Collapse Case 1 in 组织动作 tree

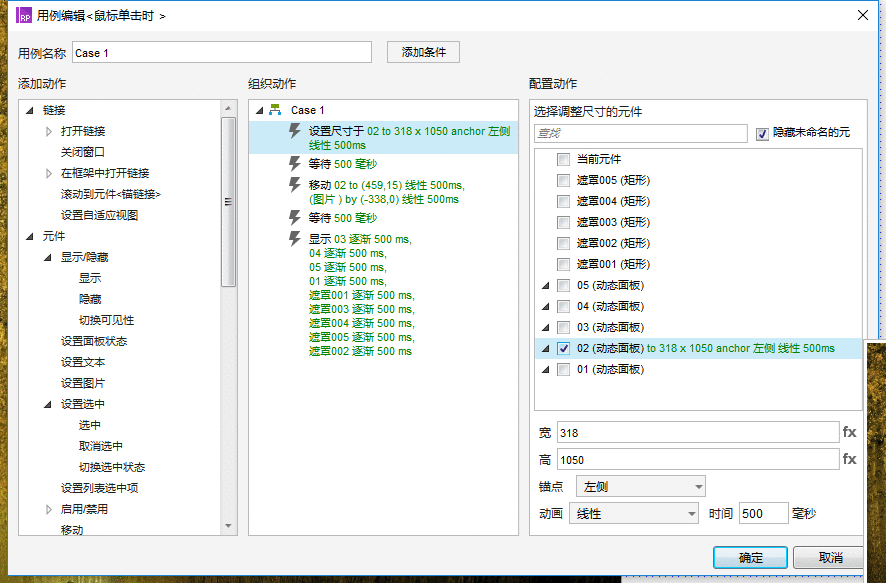pyautogui.click(x=260, y=111)
